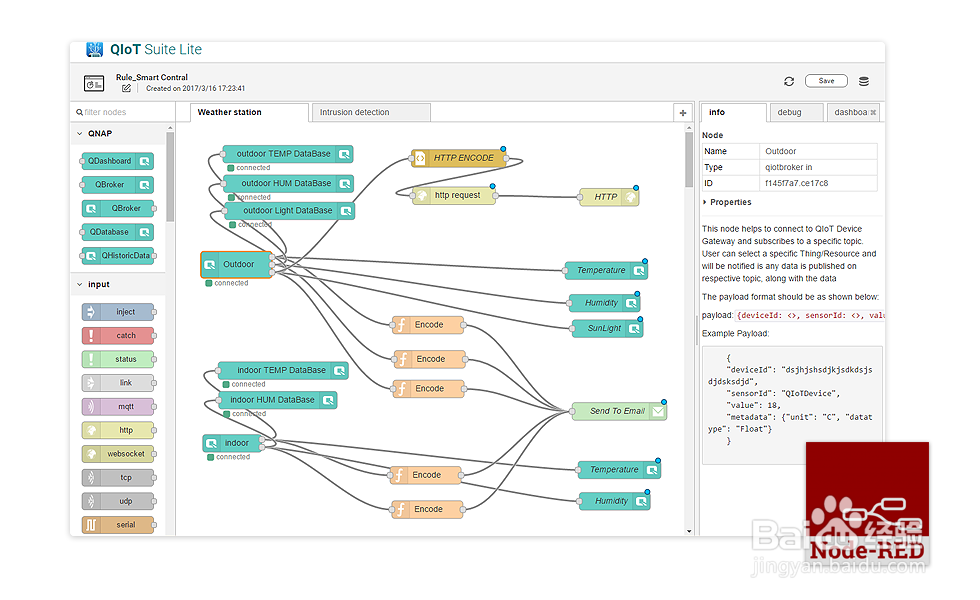Select the inject palette node

pos(118,312)
